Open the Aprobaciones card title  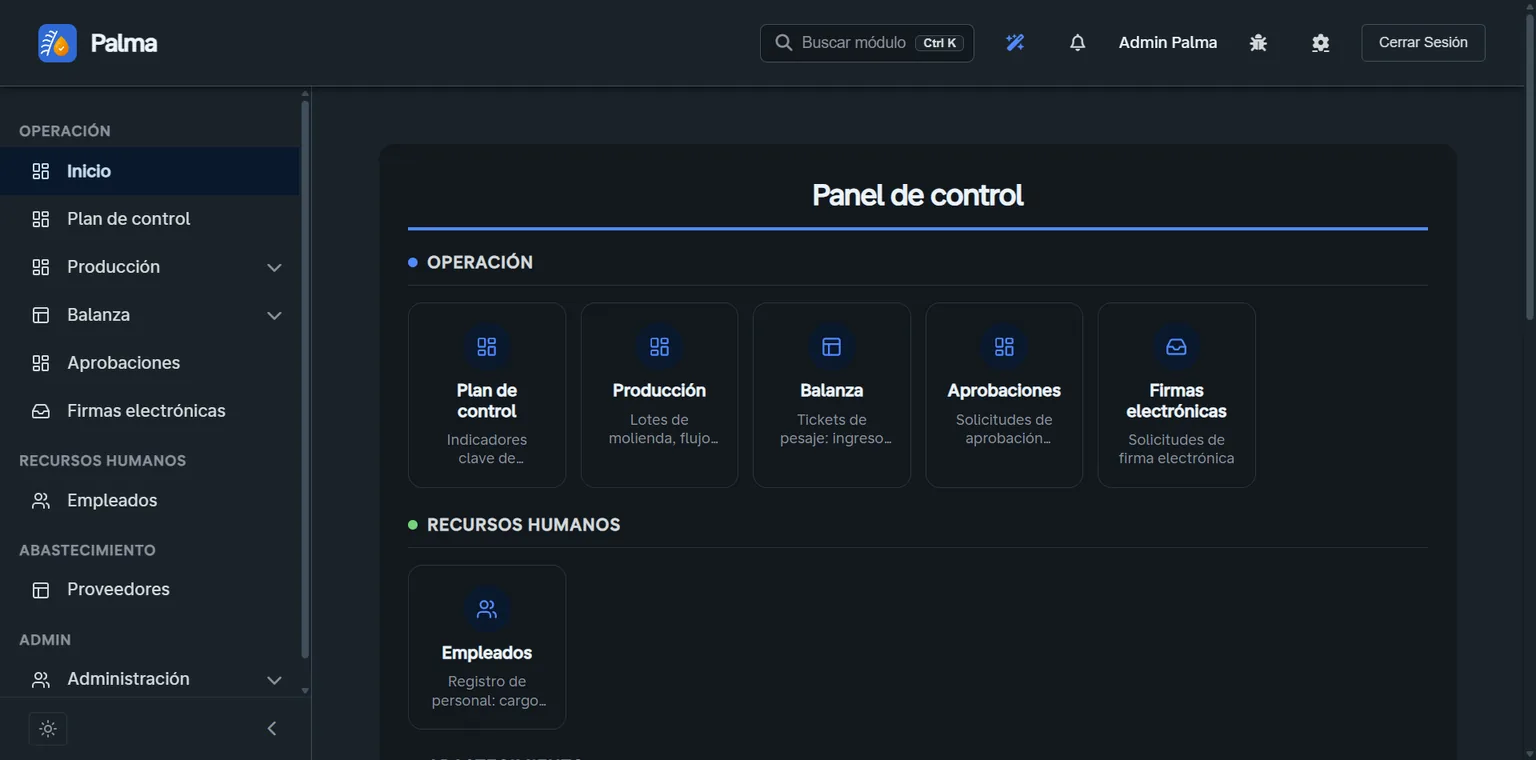(x=1004, y=391)
